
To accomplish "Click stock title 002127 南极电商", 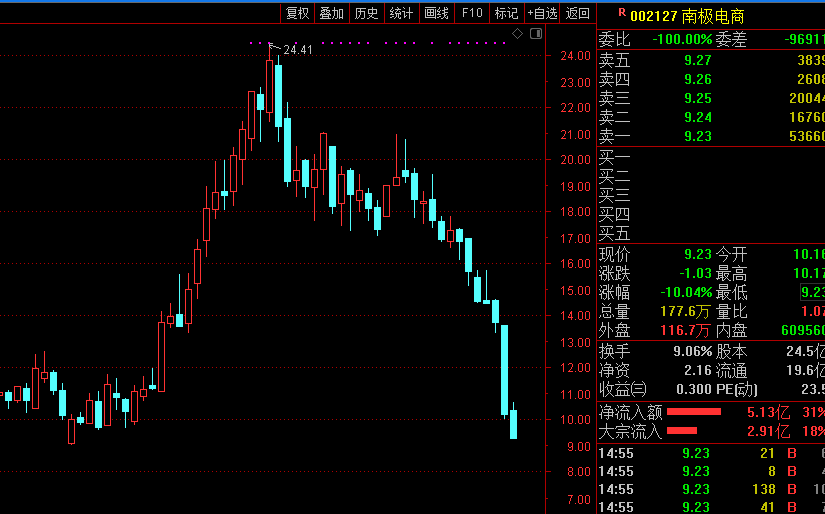I will [x=687, y=16].
